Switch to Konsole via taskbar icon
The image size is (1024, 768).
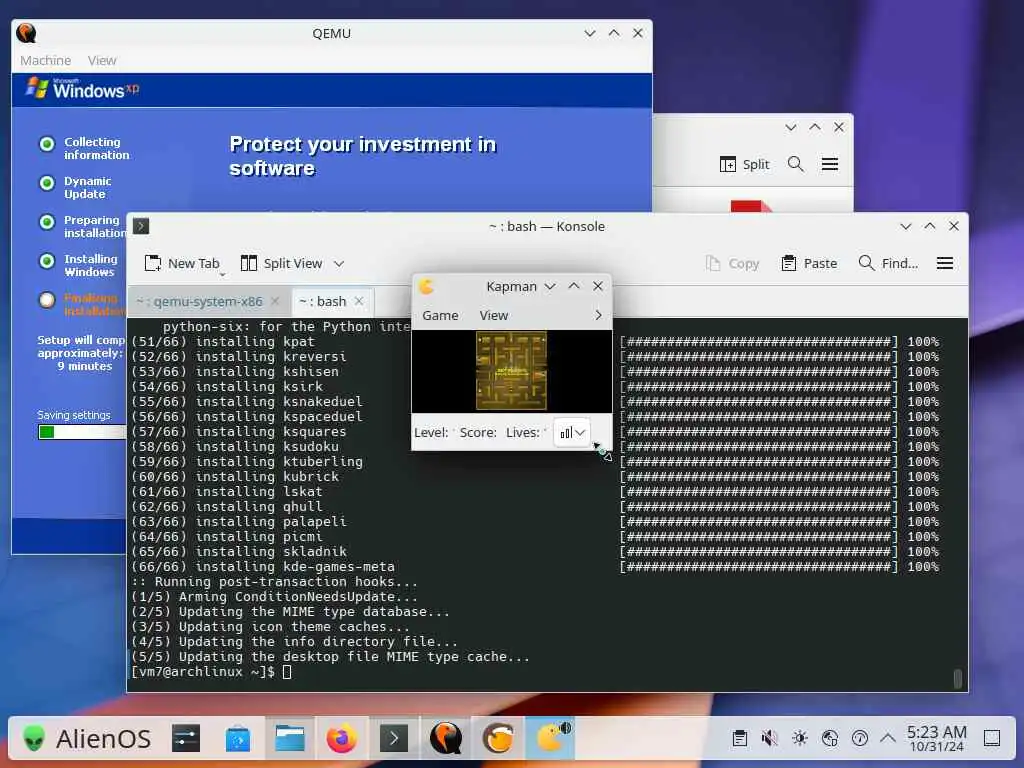point(394,739)
